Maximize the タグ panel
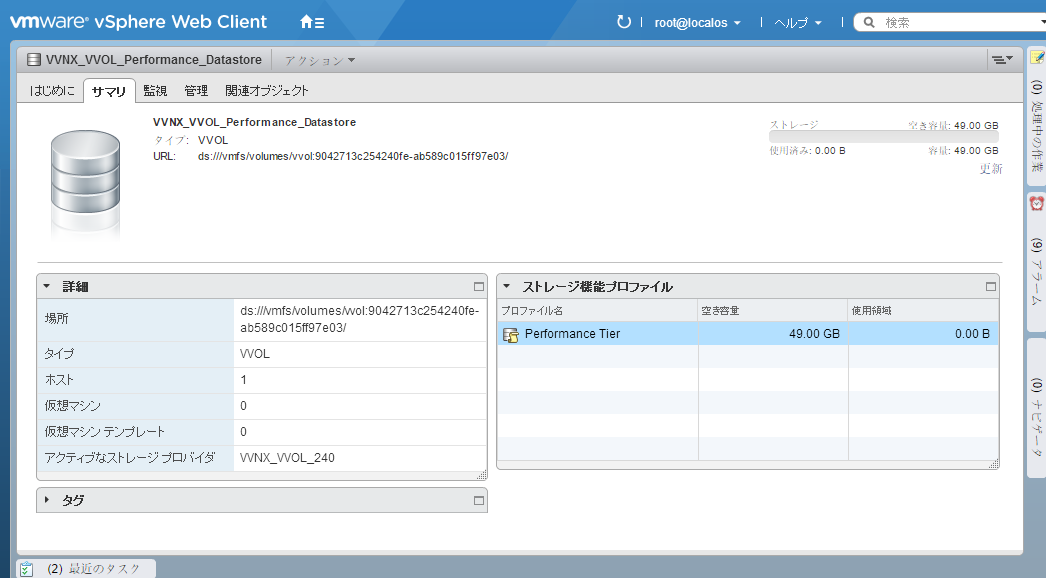Screen dimensions: 1046x578 478,500
